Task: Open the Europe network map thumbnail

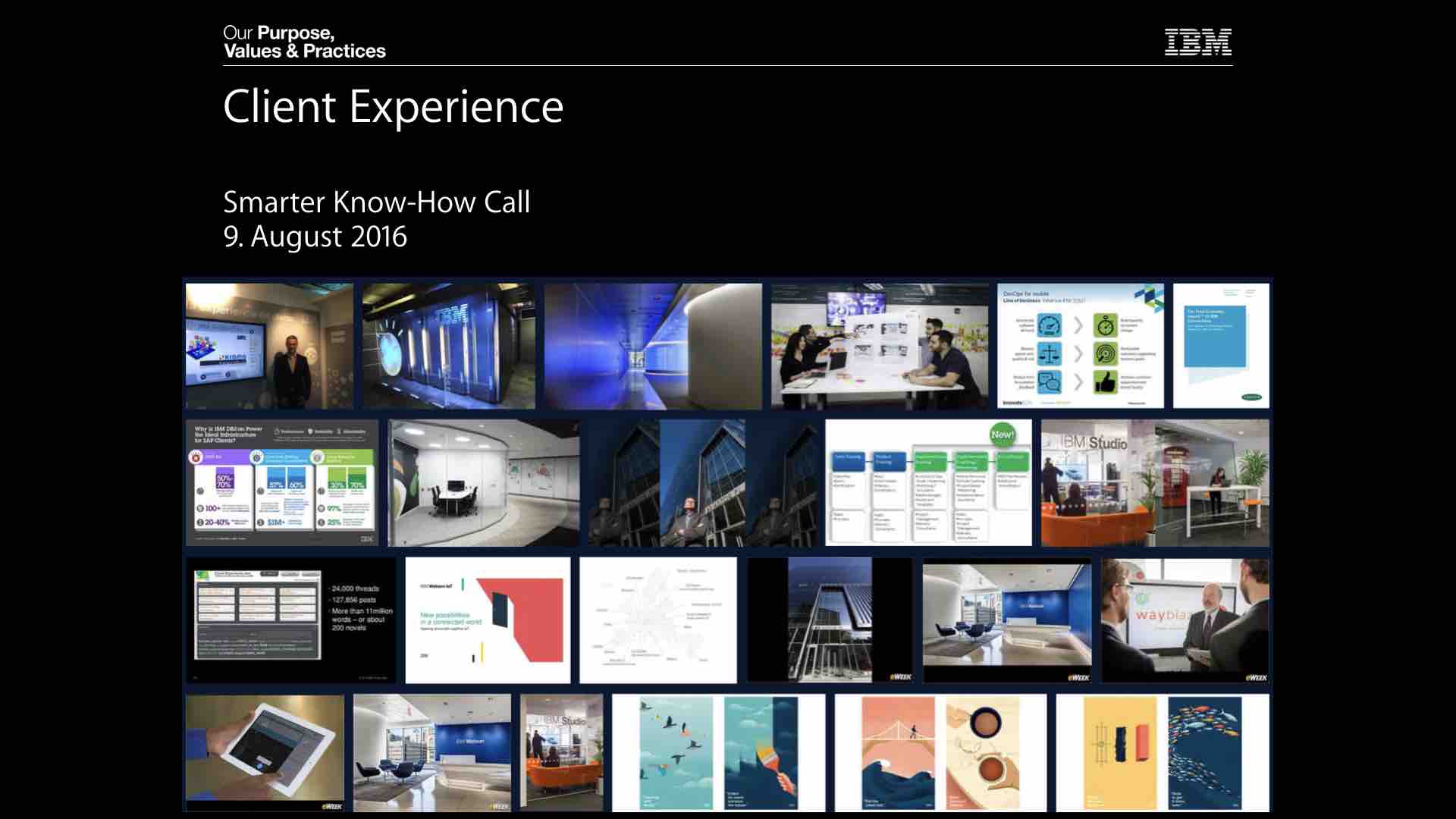Action: (657, 620)
